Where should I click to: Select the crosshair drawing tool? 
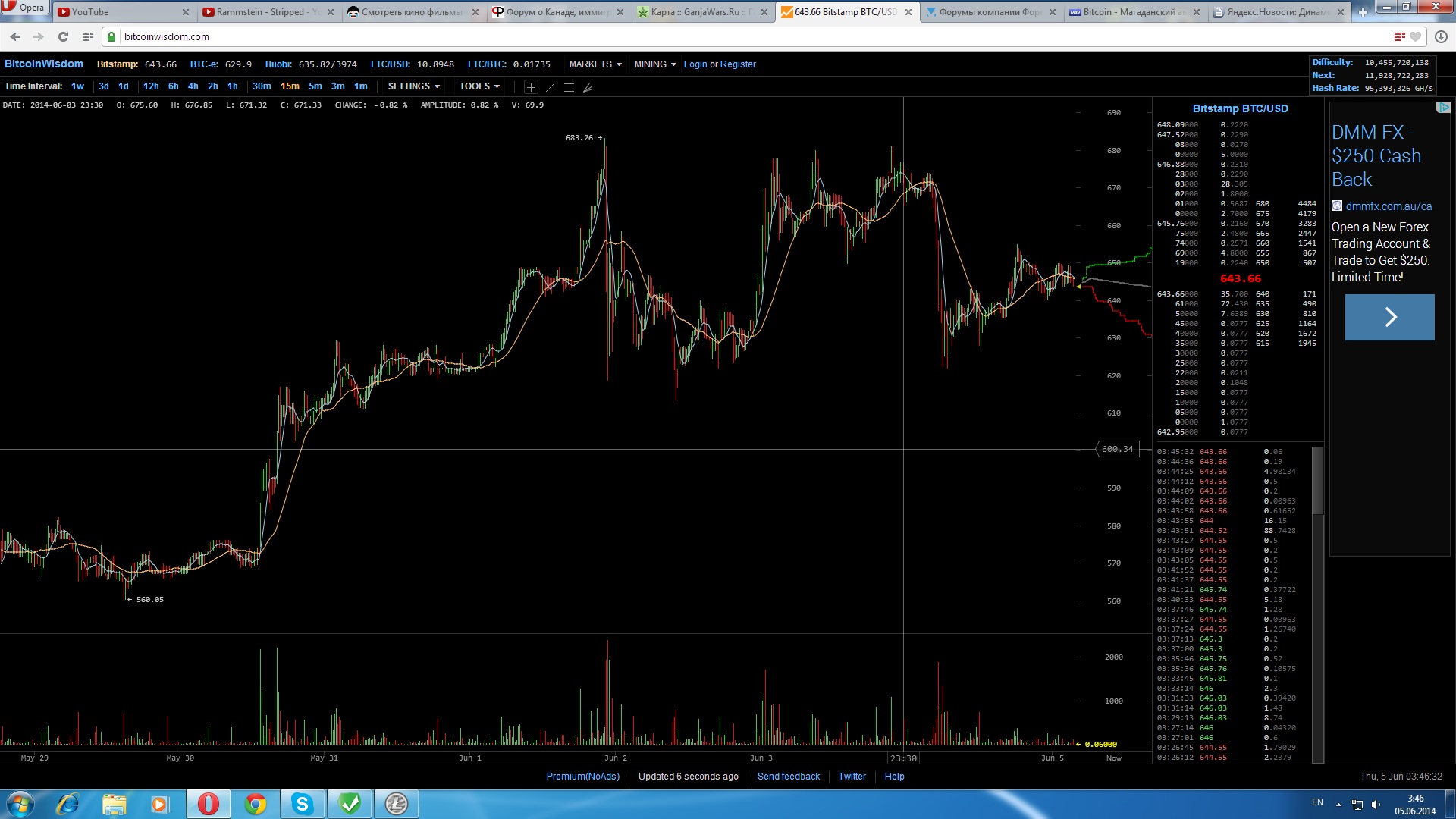(x=531, y=87)
